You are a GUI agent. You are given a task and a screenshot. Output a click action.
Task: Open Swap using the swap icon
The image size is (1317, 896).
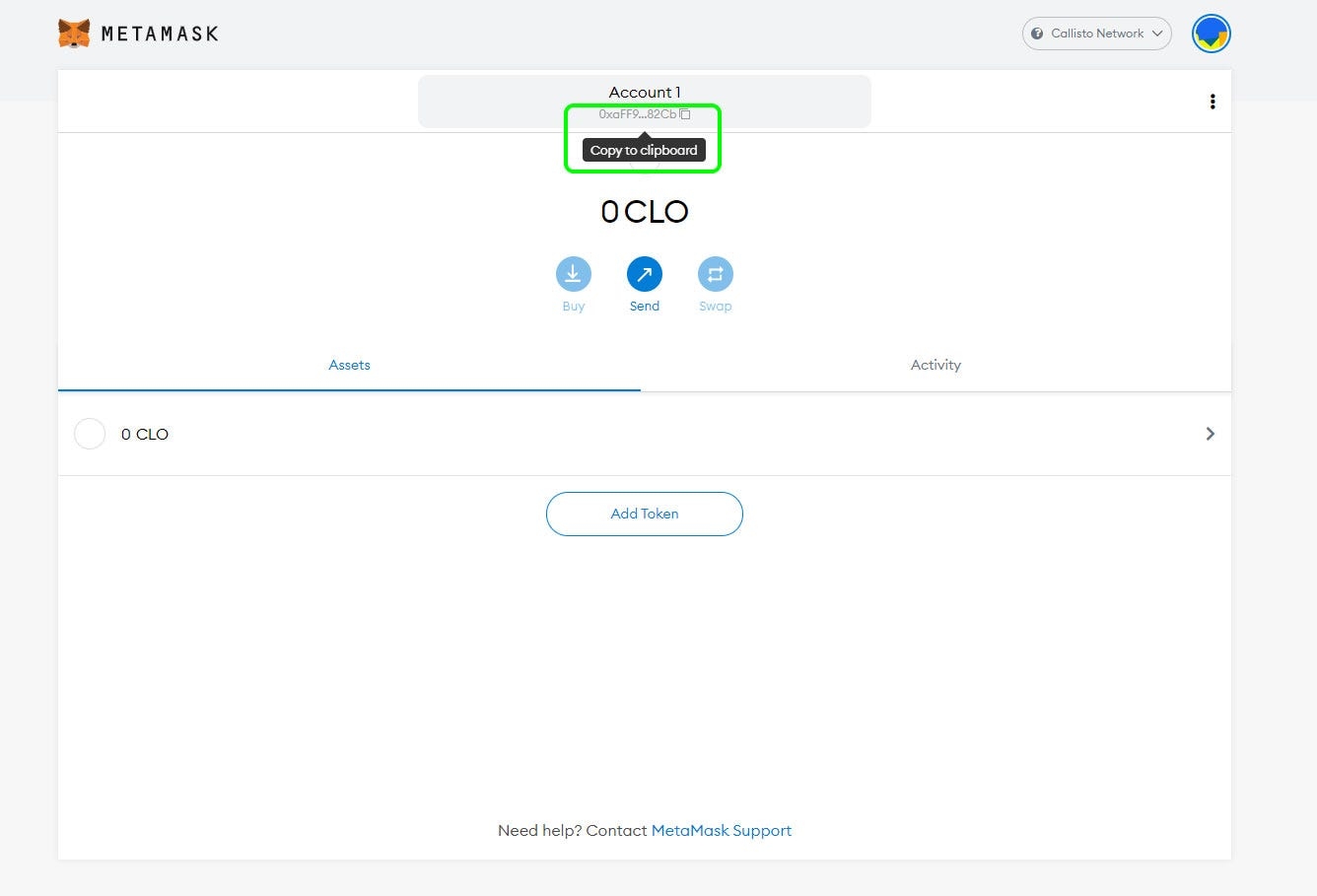(x=715, y=274)
